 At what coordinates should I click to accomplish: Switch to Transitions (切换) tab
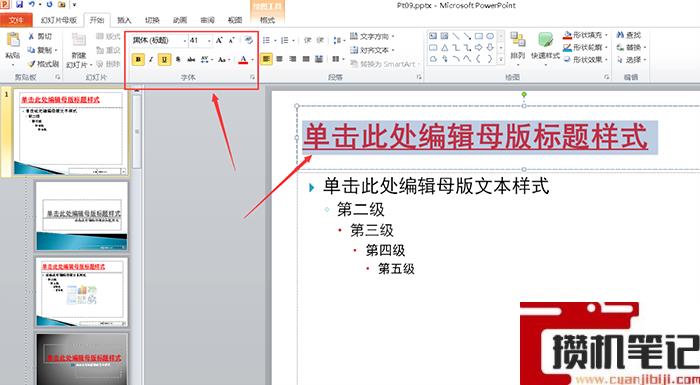click(x=152, y=20)
